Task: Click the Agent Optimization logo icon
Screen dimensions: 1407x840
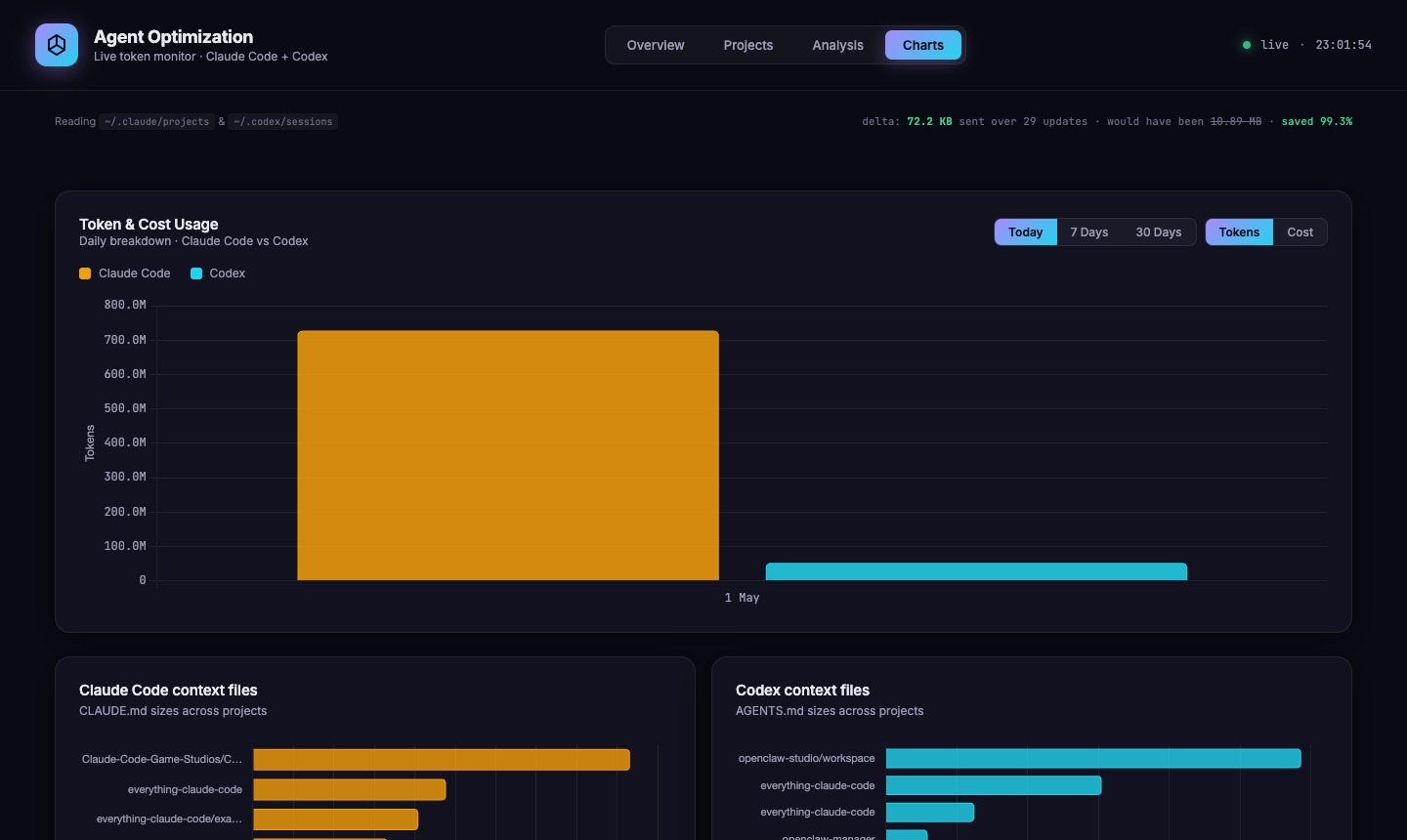Action: 57,45
